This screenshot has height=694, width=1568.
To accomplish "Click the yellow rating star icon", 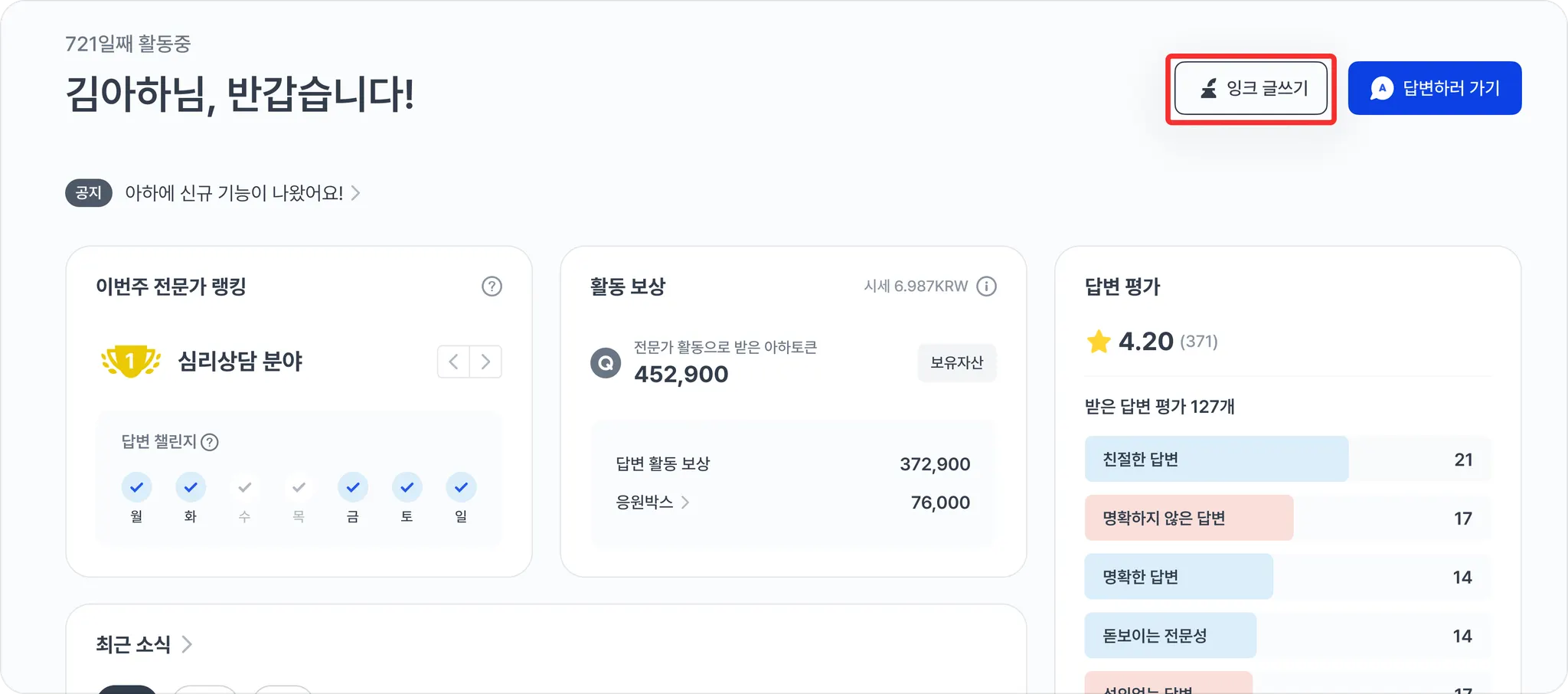I will [1099, 342].
